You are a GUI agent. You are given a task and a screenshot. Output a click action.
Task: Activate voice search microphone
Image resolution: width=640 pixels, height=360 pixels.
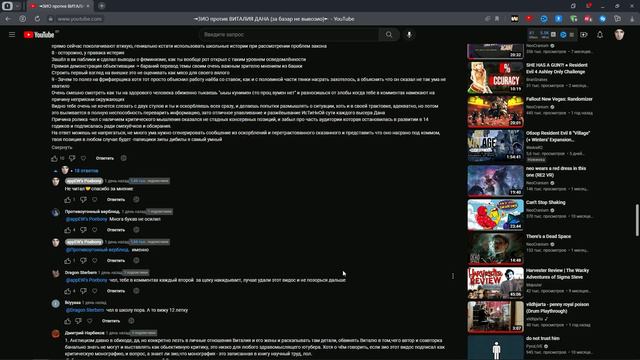pyautogui.click(x=409, y=35)
